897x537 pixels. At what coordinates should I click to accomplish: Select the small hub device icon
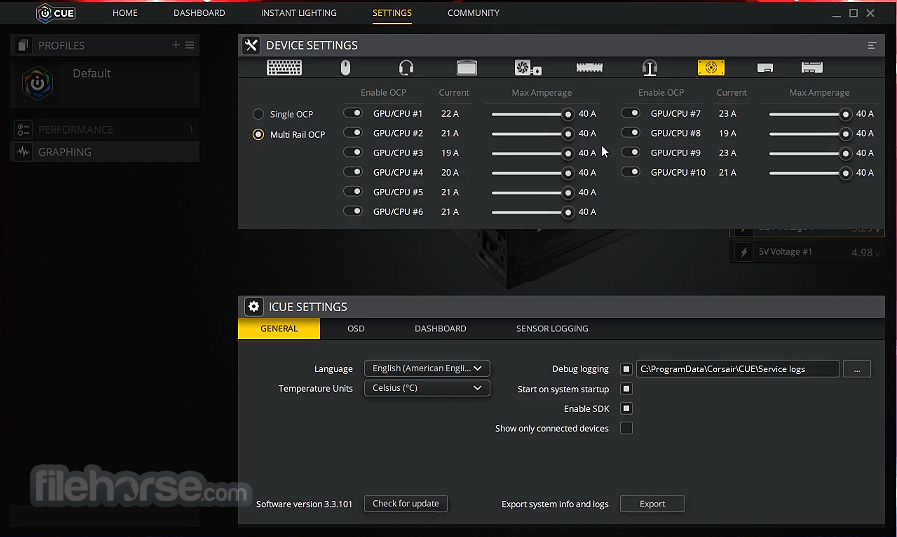pyautogui.click(x=765, y=68)
